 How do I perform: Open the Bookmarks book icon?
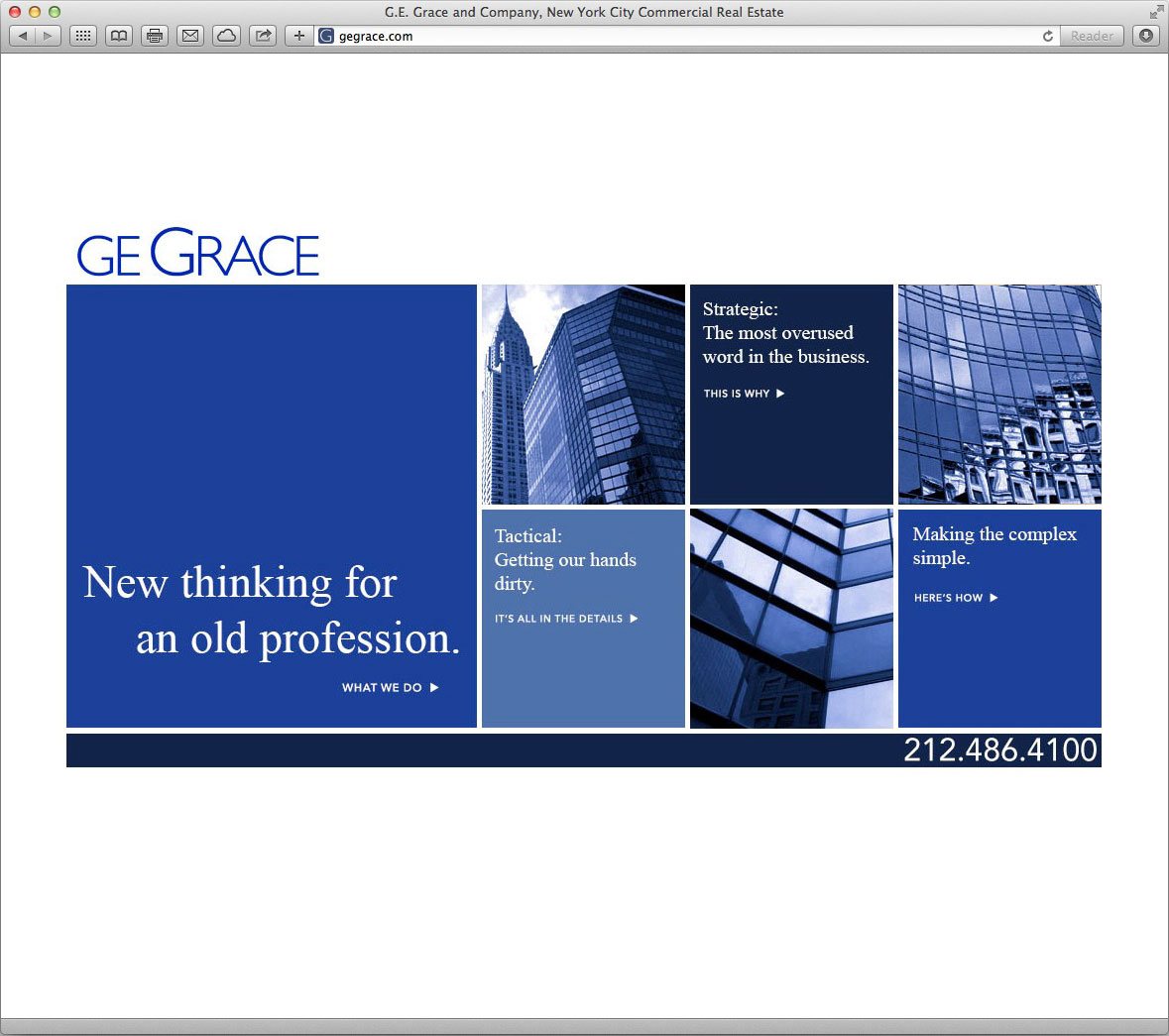tap(119, 36)
